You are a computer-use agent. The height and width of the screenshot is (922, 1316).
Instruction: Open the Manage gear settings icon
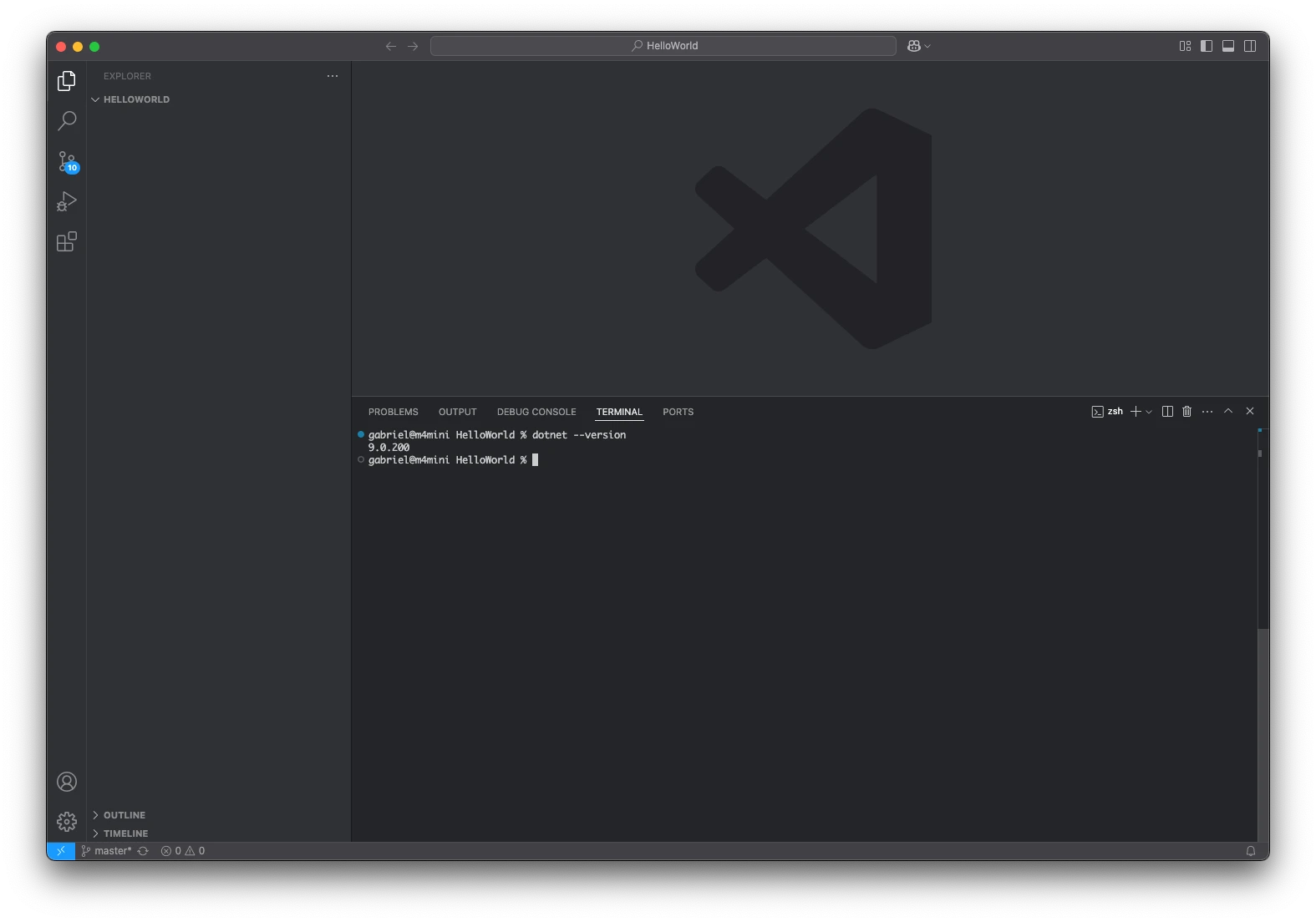click(67, 822)
